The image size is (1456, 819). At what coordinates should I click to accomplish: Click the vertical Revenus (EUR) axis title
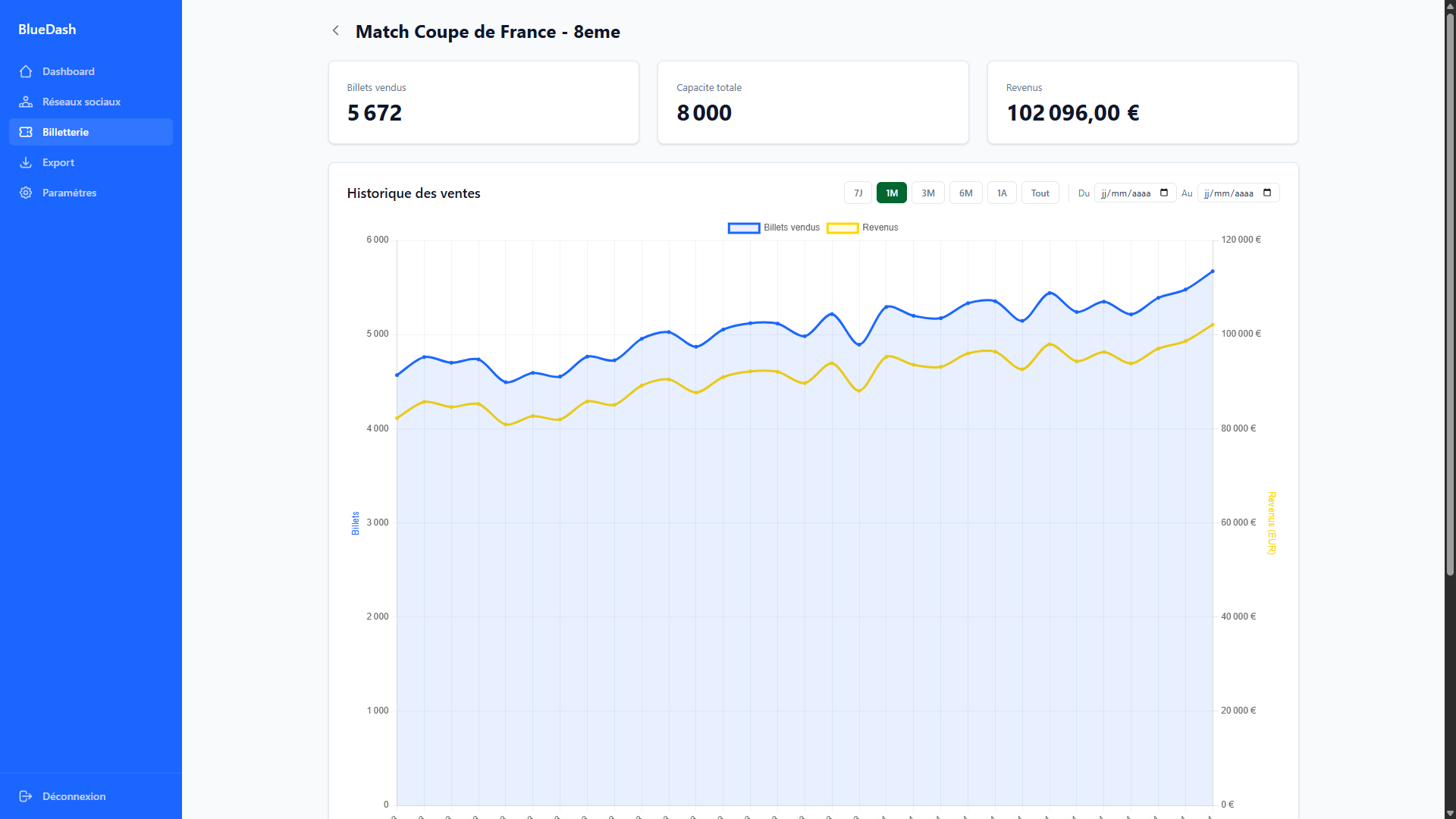click(1272, 523)
